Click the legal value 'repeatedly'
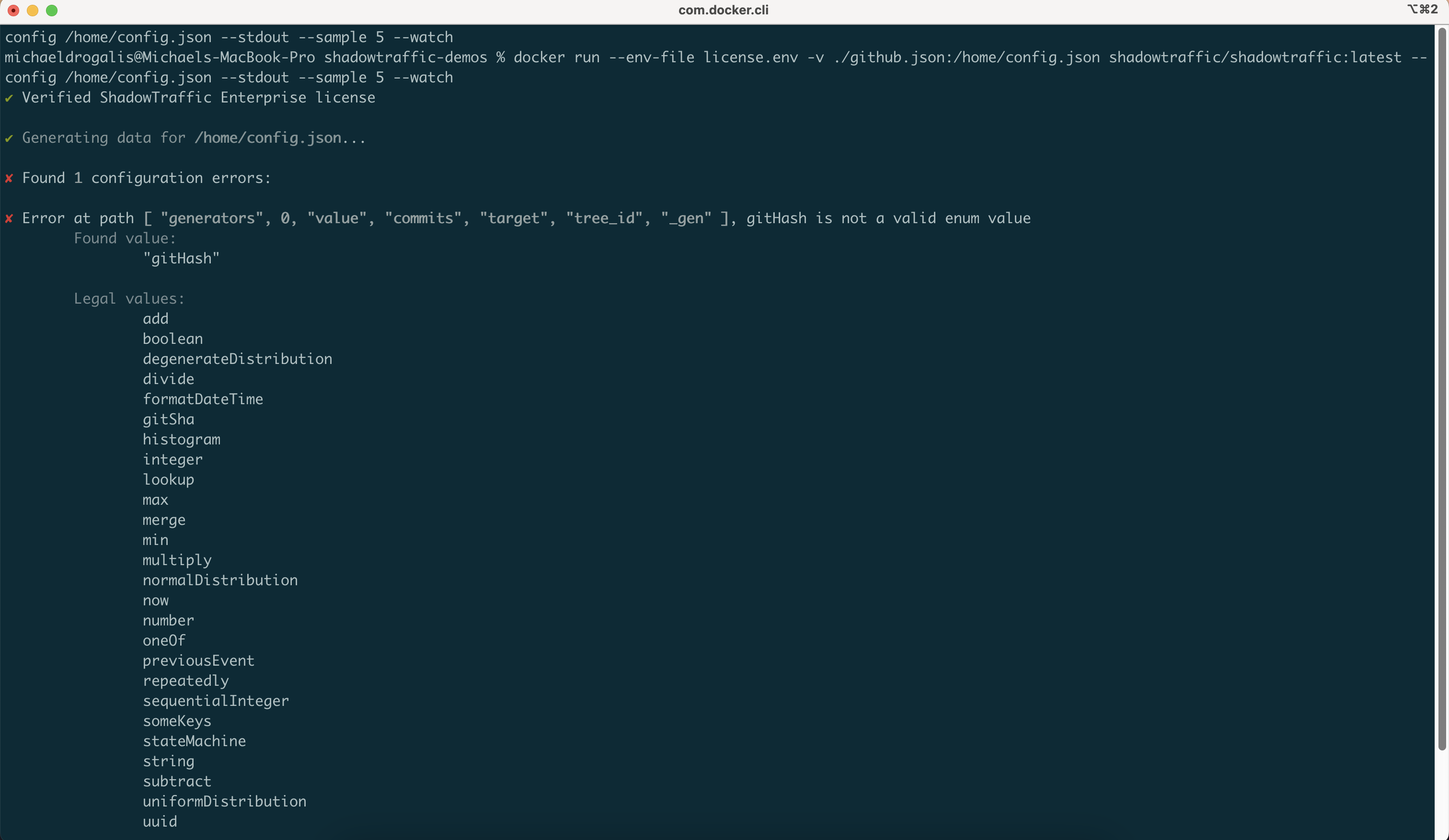This screenshot has width=1449, height=840. tap(186, 681)
